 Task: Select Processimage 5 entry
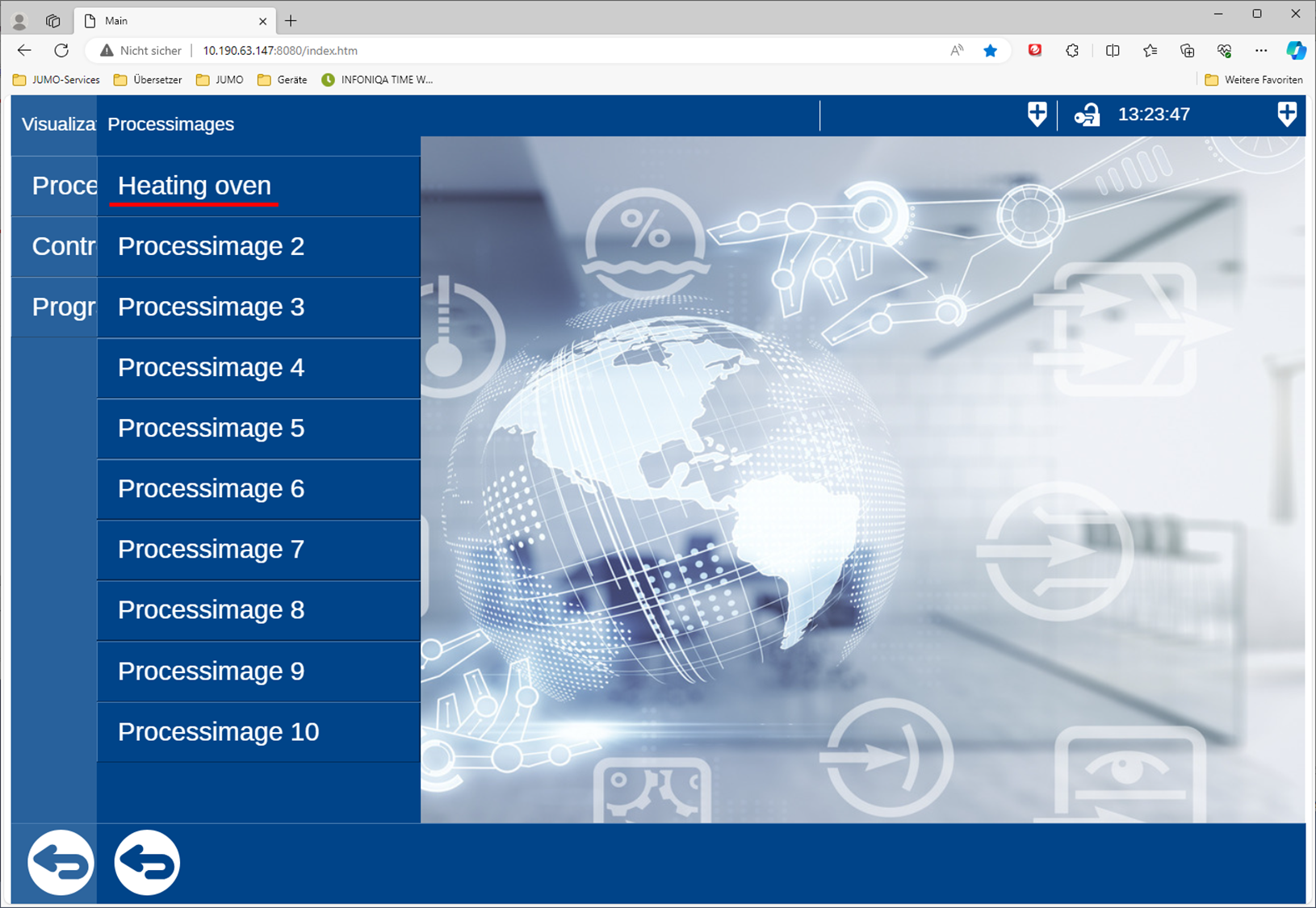click(211, 428)
